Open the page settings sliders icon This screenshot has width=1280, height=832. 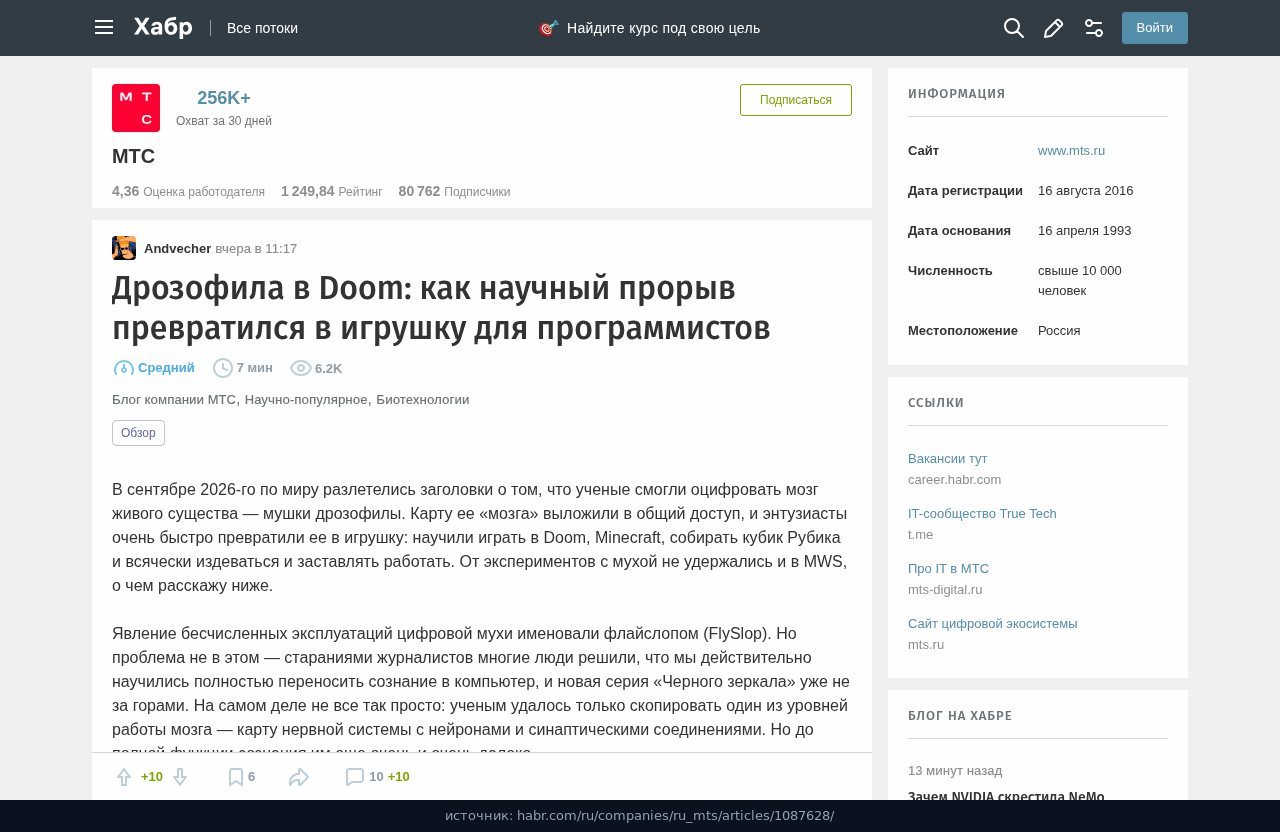(x=1094, y=28)
